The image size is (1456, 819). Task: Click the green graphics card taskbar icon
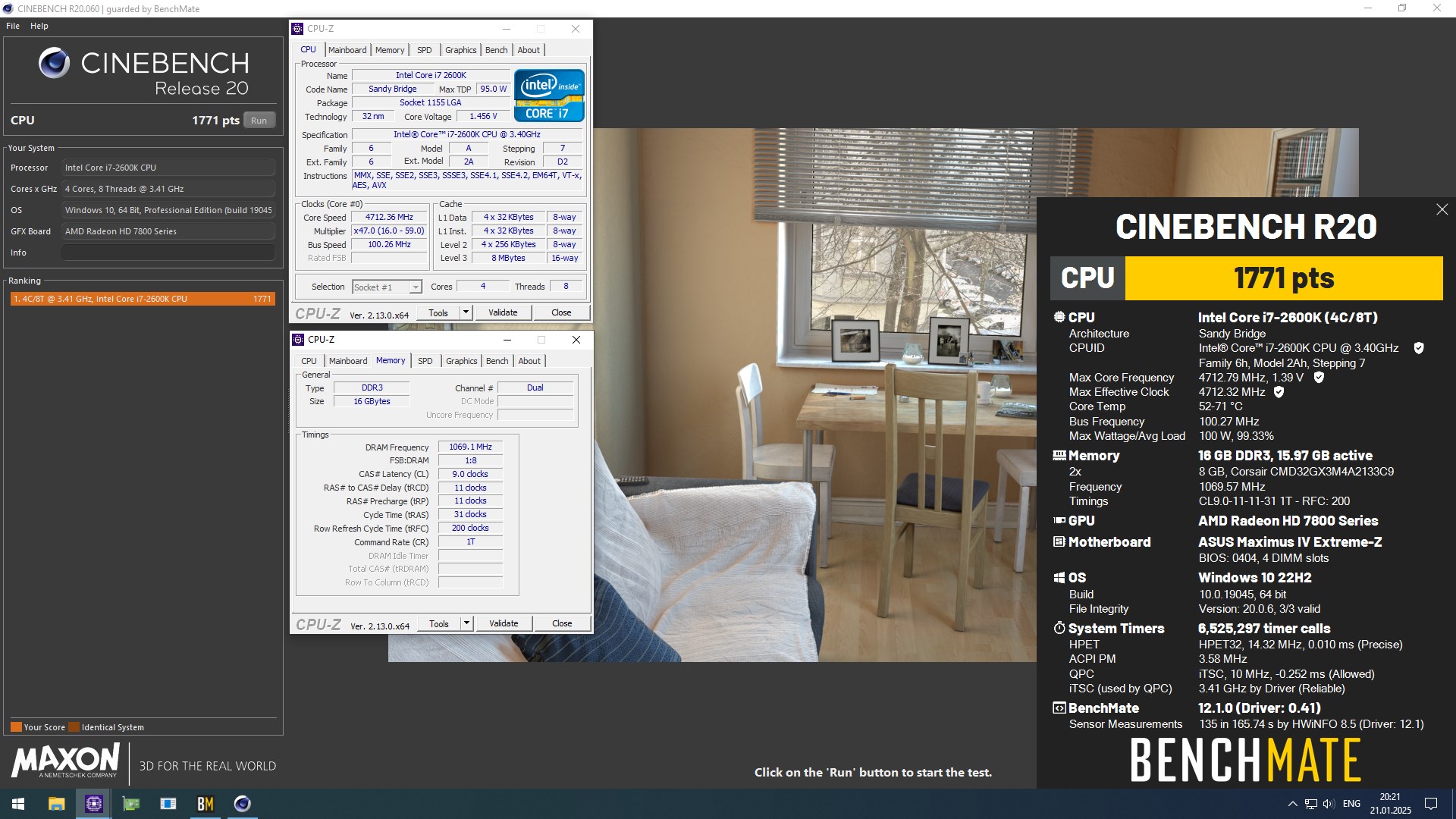click(130, 804)
